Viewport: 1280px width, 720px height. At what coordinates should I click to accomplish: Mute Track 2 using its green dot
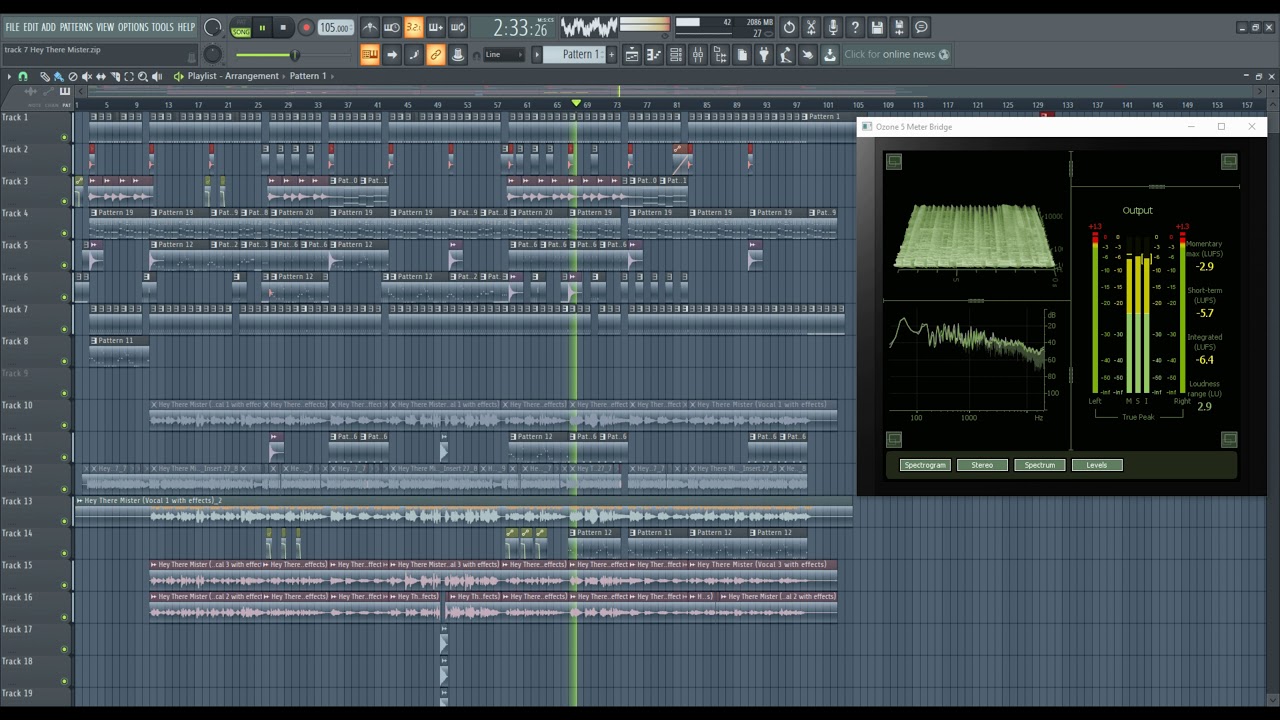point(65,169)
